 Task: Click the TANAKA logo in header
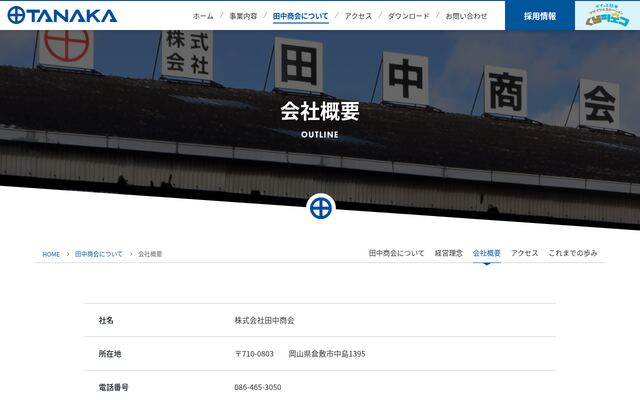(x=62, y=16)
